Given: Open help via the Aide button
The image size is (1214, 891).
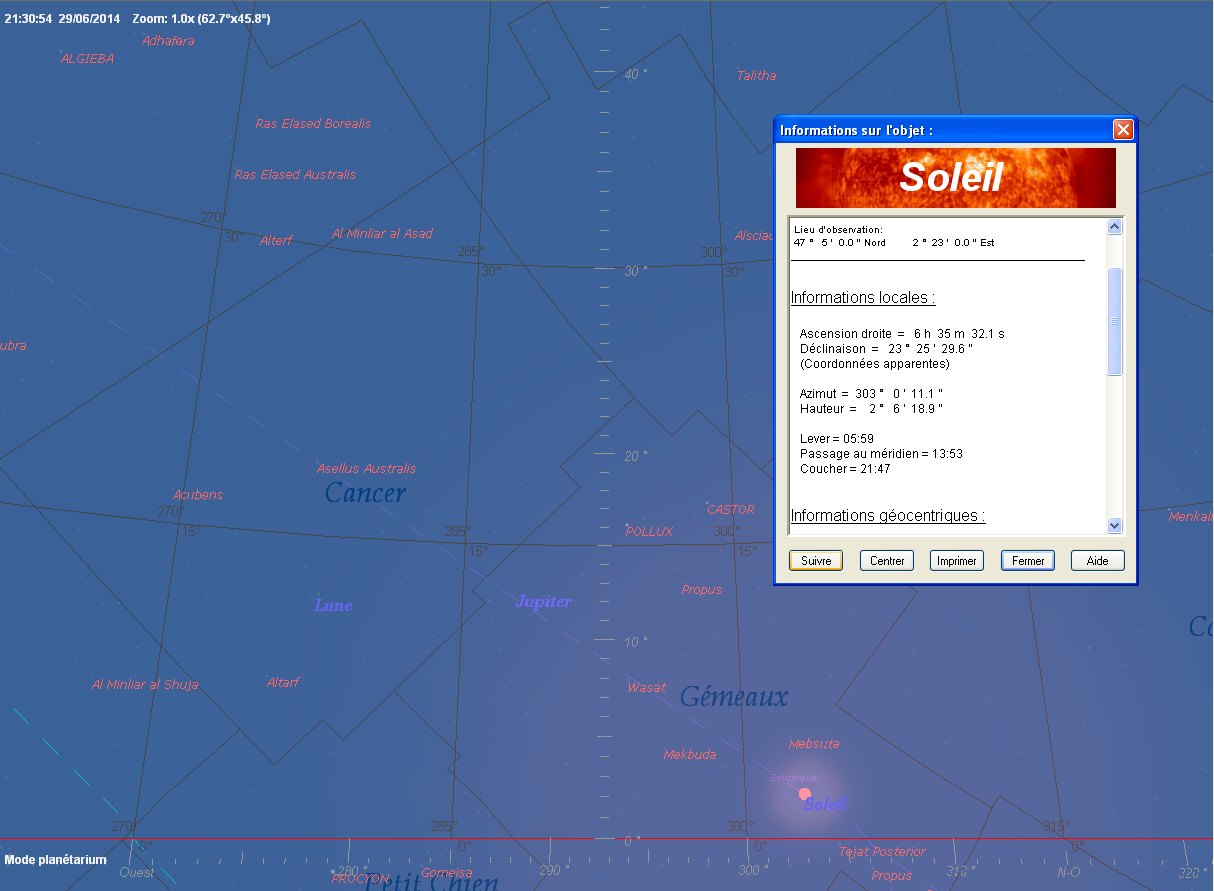Looking at the screenshot, I should pos(1097,561).
